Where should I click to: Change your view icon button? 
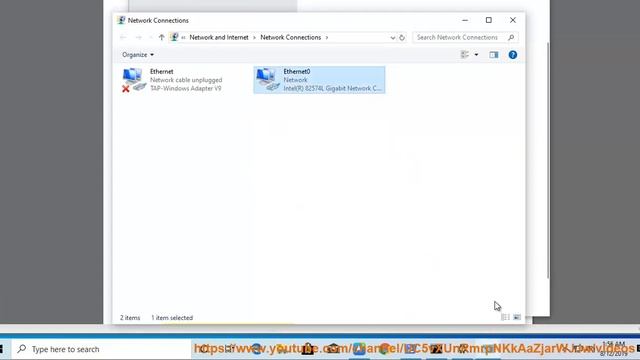click(x=464, y=55)
